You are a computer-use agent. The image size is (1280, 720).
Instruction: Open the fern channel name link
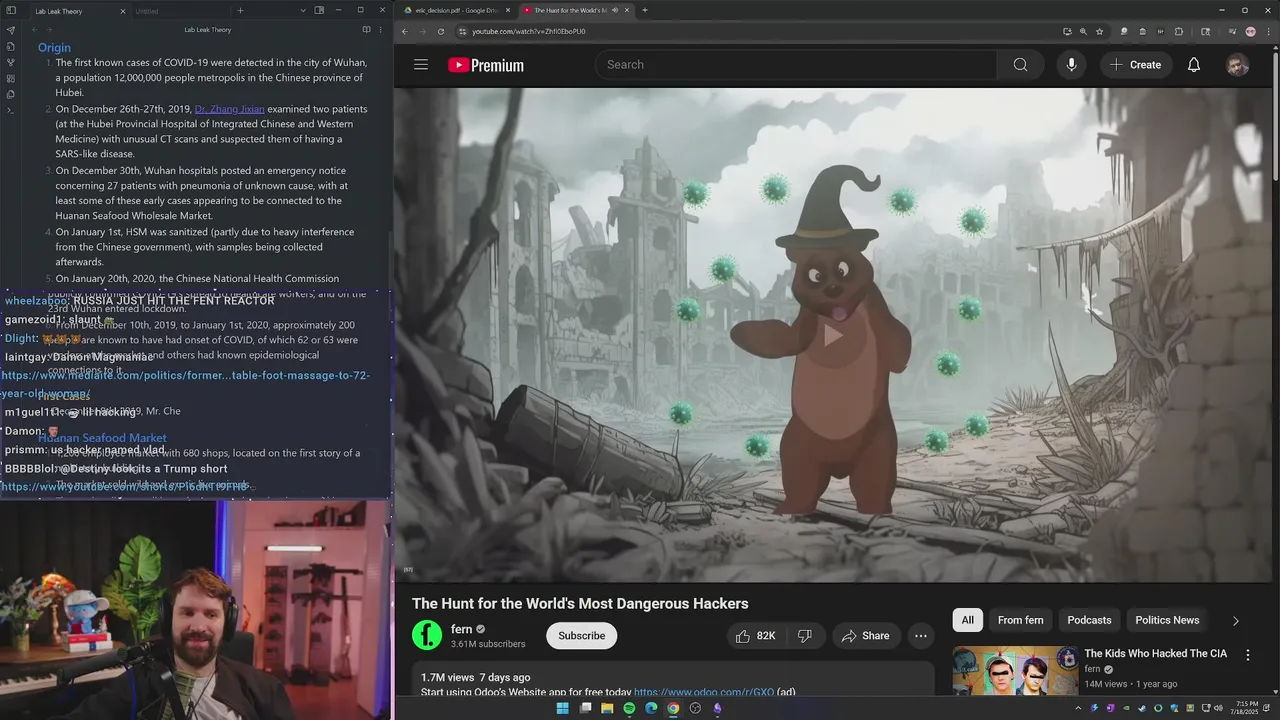tap(461, 629)
